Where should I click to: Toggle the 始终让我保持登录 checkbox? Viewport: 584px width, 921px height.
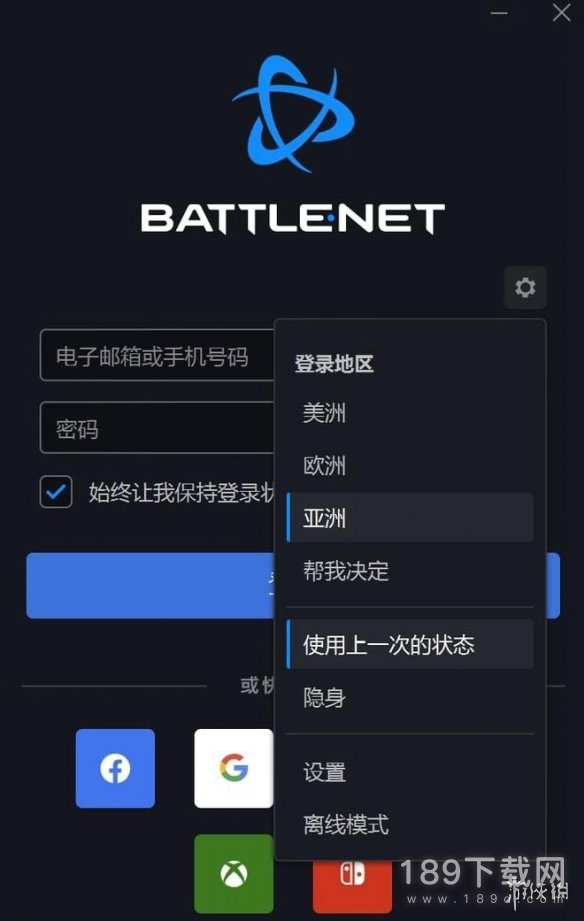pyautogui.click(x=56, y=492)
